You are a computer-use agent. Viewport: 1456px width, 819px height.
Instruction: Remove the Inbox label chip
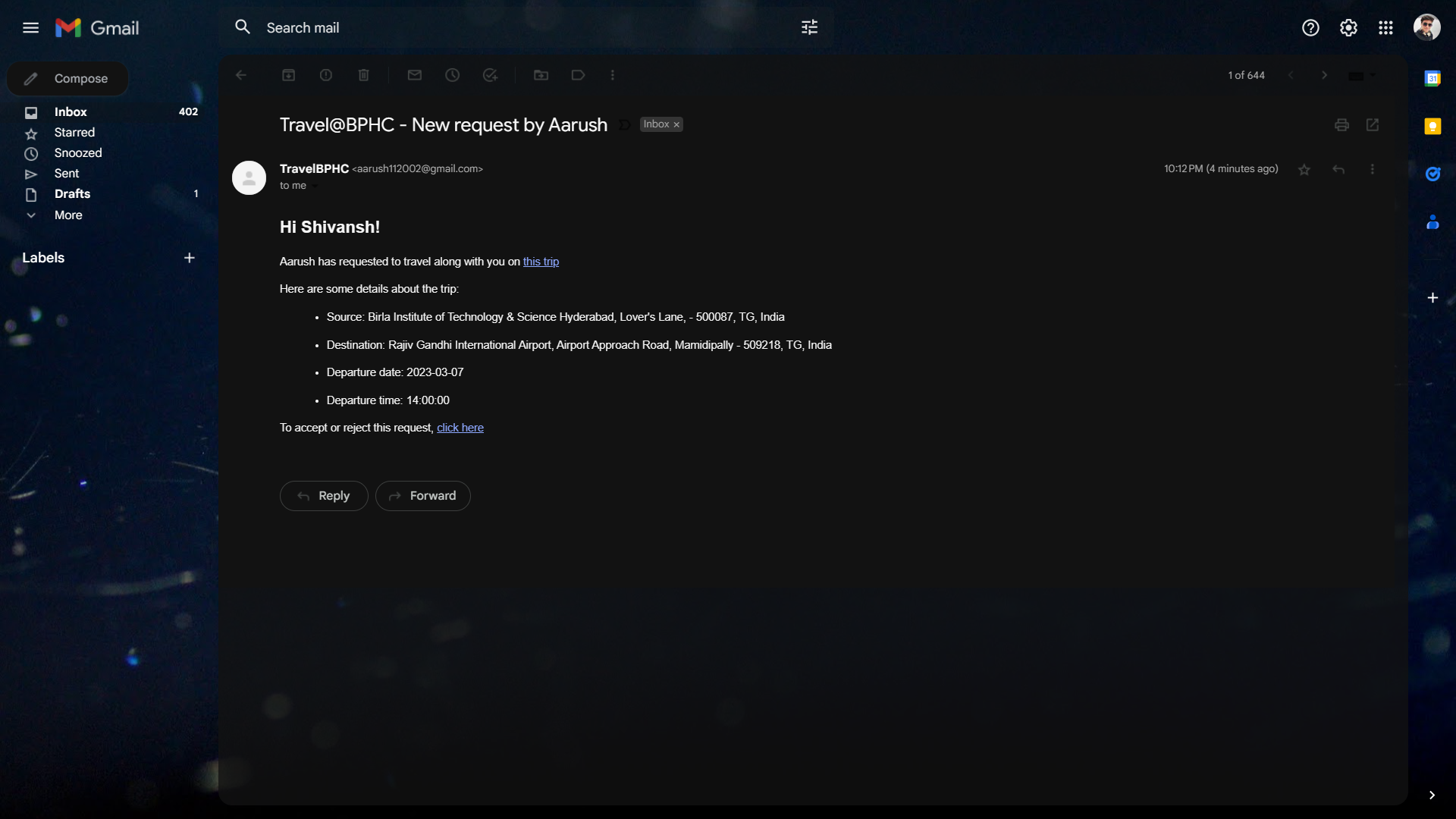point(676,125)
